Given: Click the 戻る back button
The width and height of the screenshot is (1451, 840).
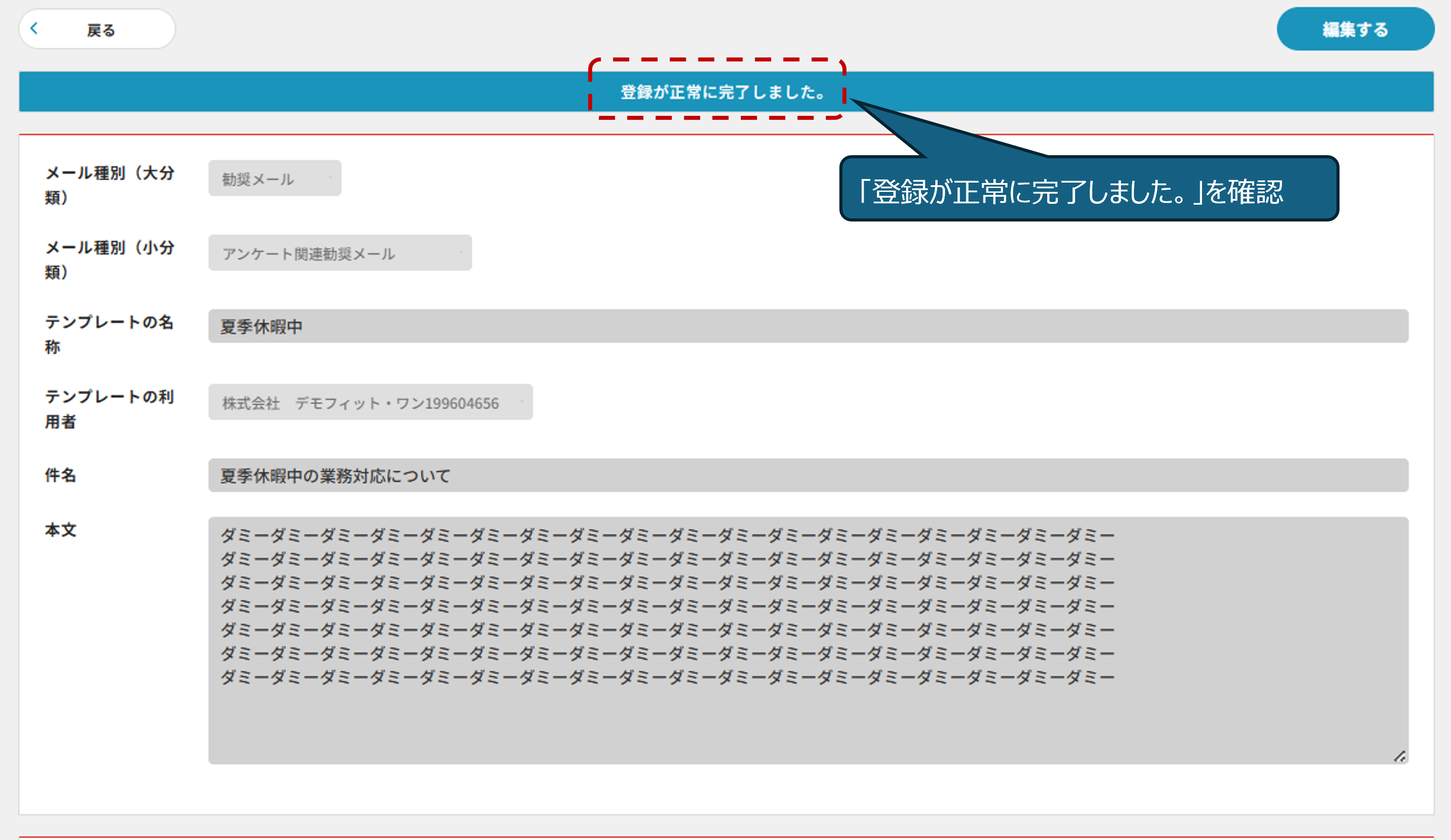Looking at the screenshot, I should click(97, 29).
